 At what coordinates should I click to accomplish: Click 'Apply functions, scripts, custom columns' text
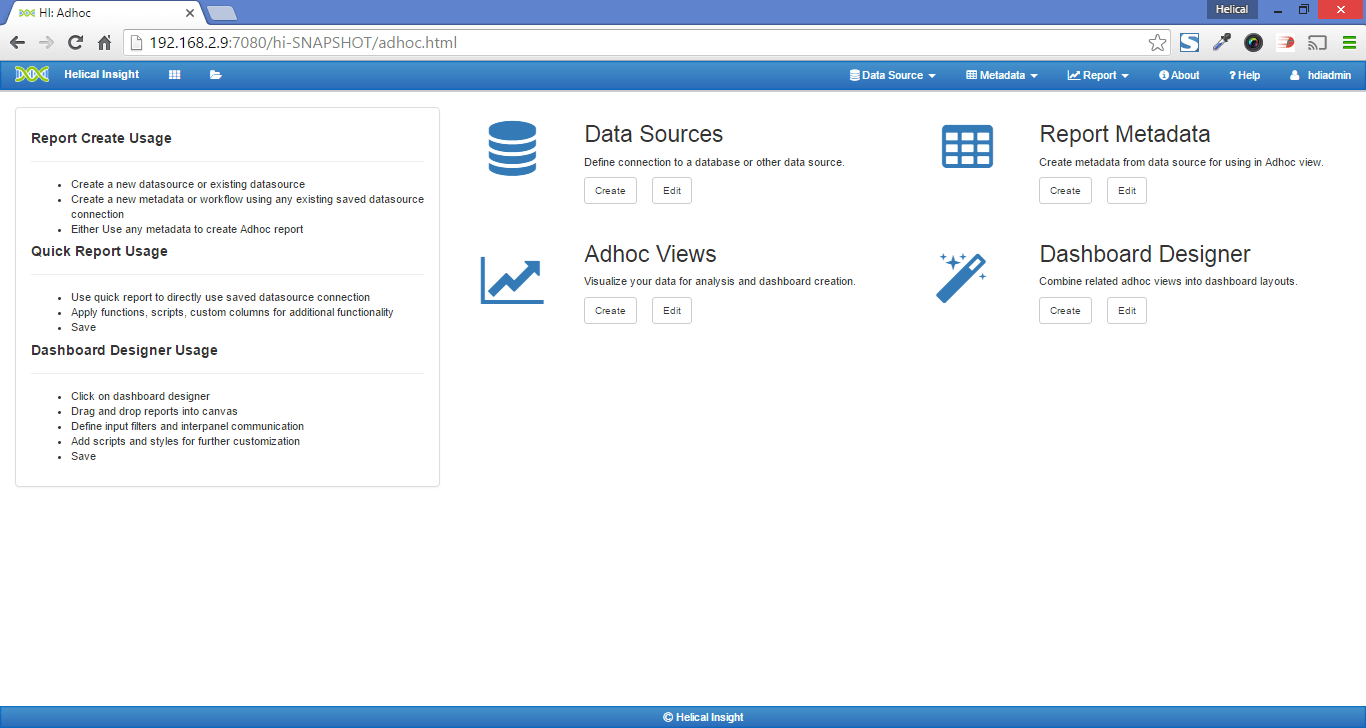point(232,312)
